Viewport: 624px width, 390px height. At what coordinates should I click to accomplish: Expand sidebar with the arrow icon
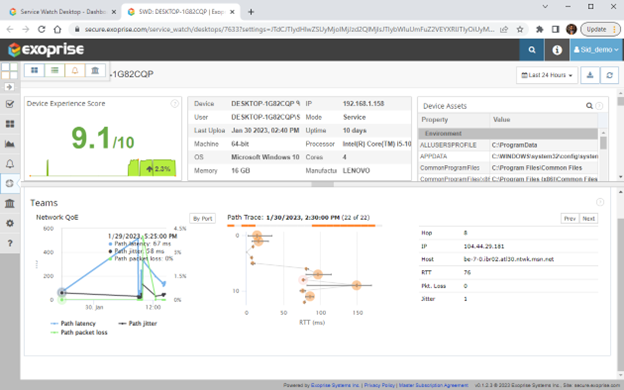(10, 87)
